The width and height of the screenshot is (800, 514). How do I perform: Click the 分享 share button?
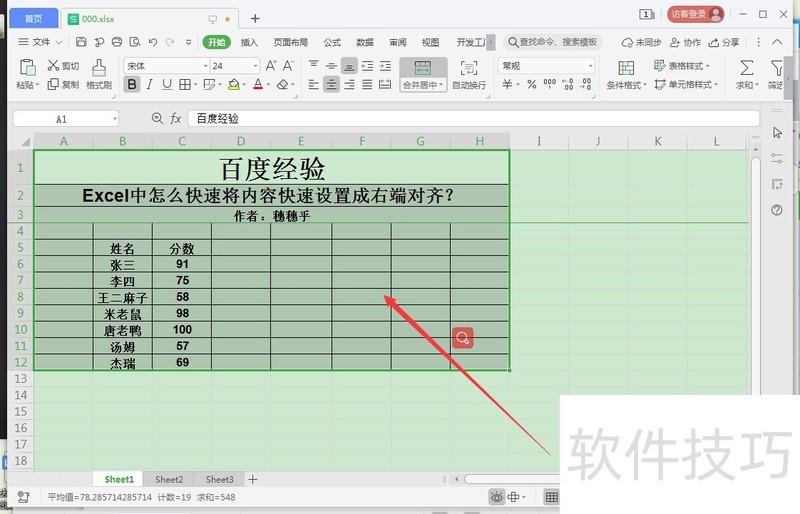724,42
